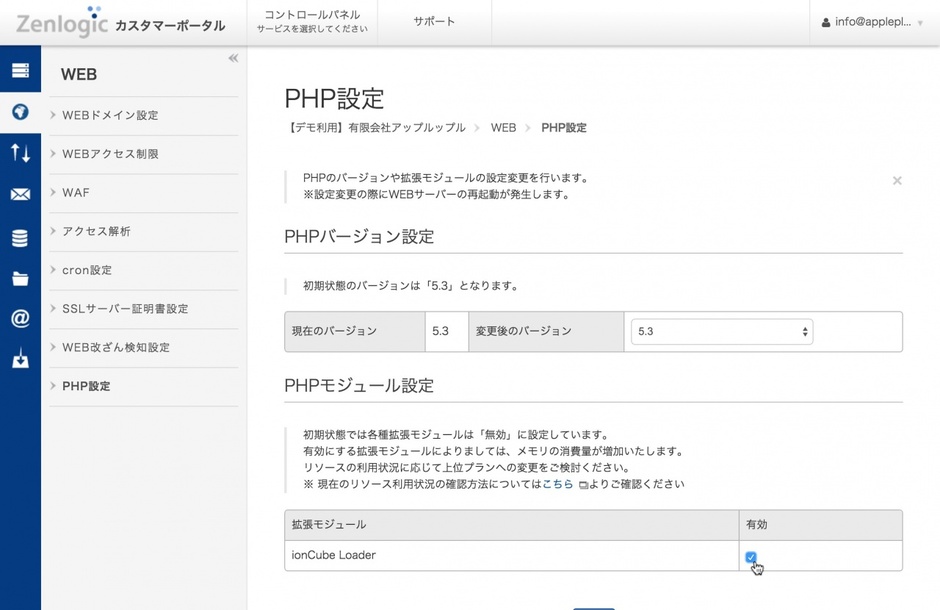Click the download tray sidebar icon
The height and width of the screenshot is (610, 940).
coord(20,360)
